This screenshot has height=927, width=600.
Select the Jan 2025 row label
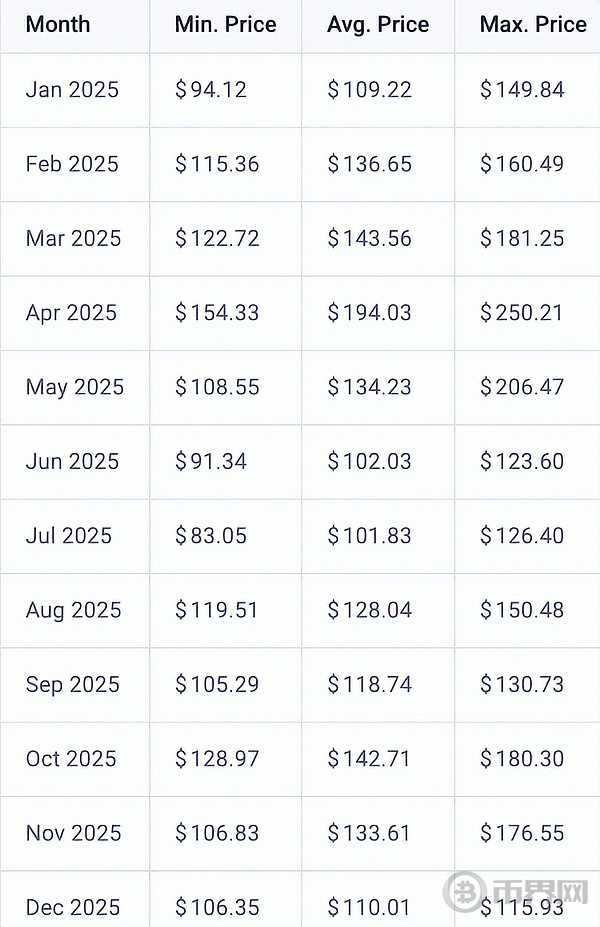[72, 90]
